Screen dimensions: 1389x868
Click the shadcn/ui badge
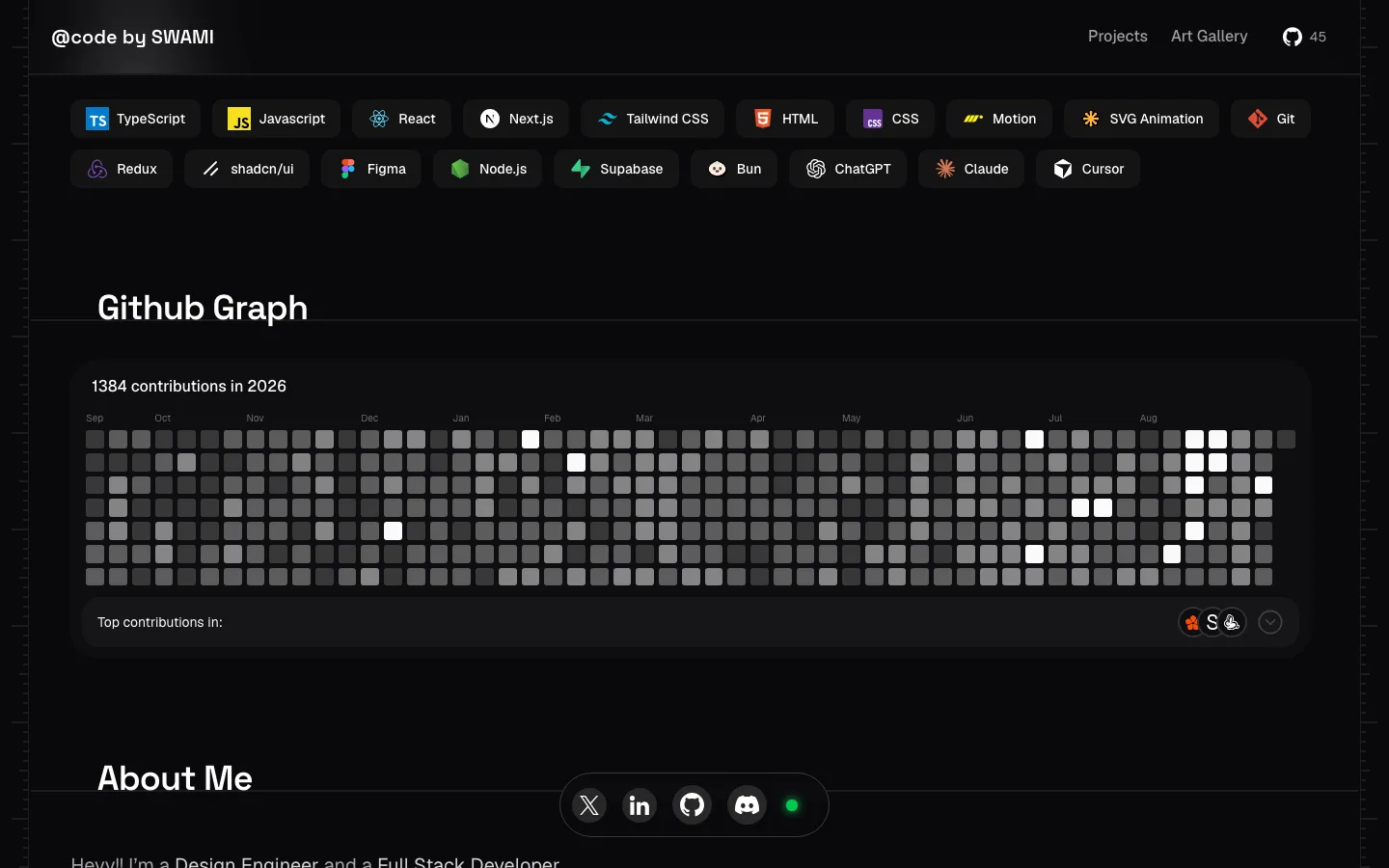point(247,169)
